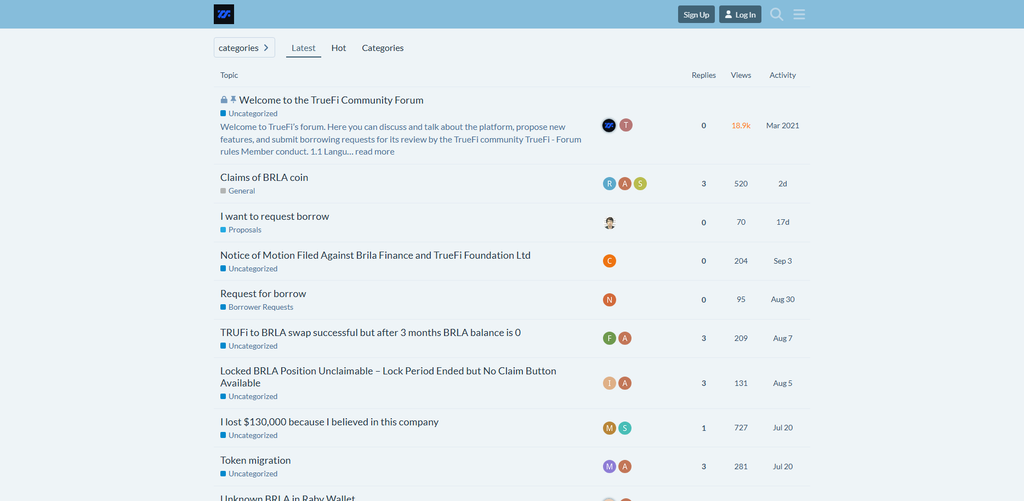The image size is (1024, 501).
Task: Click the R avatar on Claims of BRLA coin
Action: [609, 184]
